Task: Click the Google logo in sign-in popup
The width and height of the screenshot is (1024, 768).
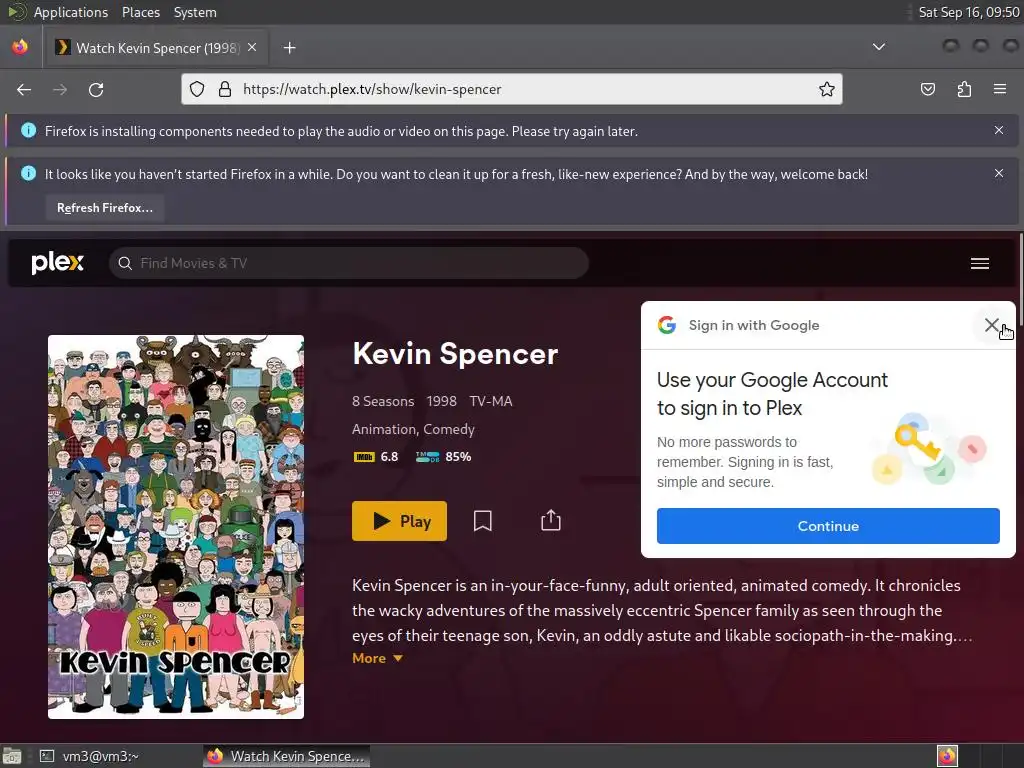Action: [x=667, y=325]
